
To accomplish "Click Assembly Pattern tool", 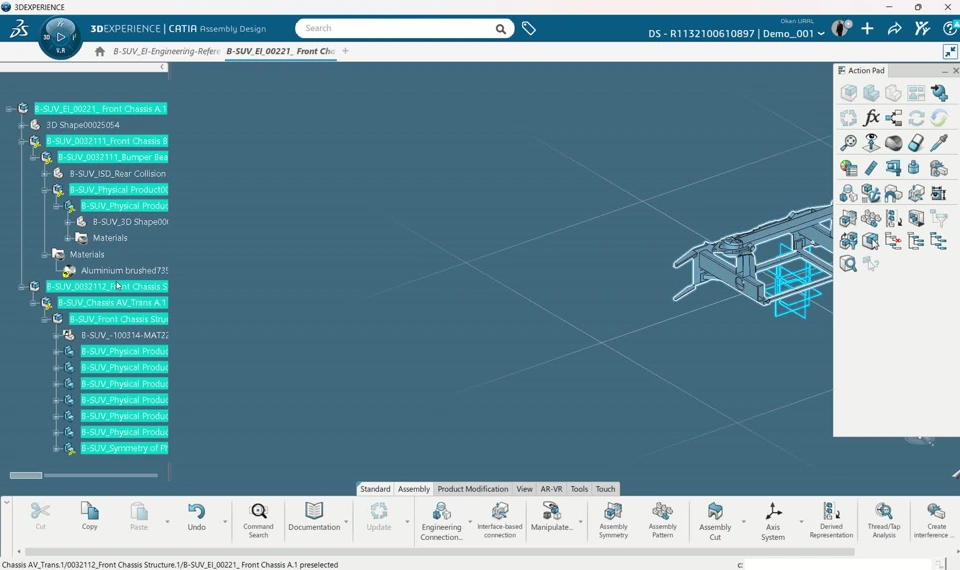I will pyautogui.click(x=662, y=520).
